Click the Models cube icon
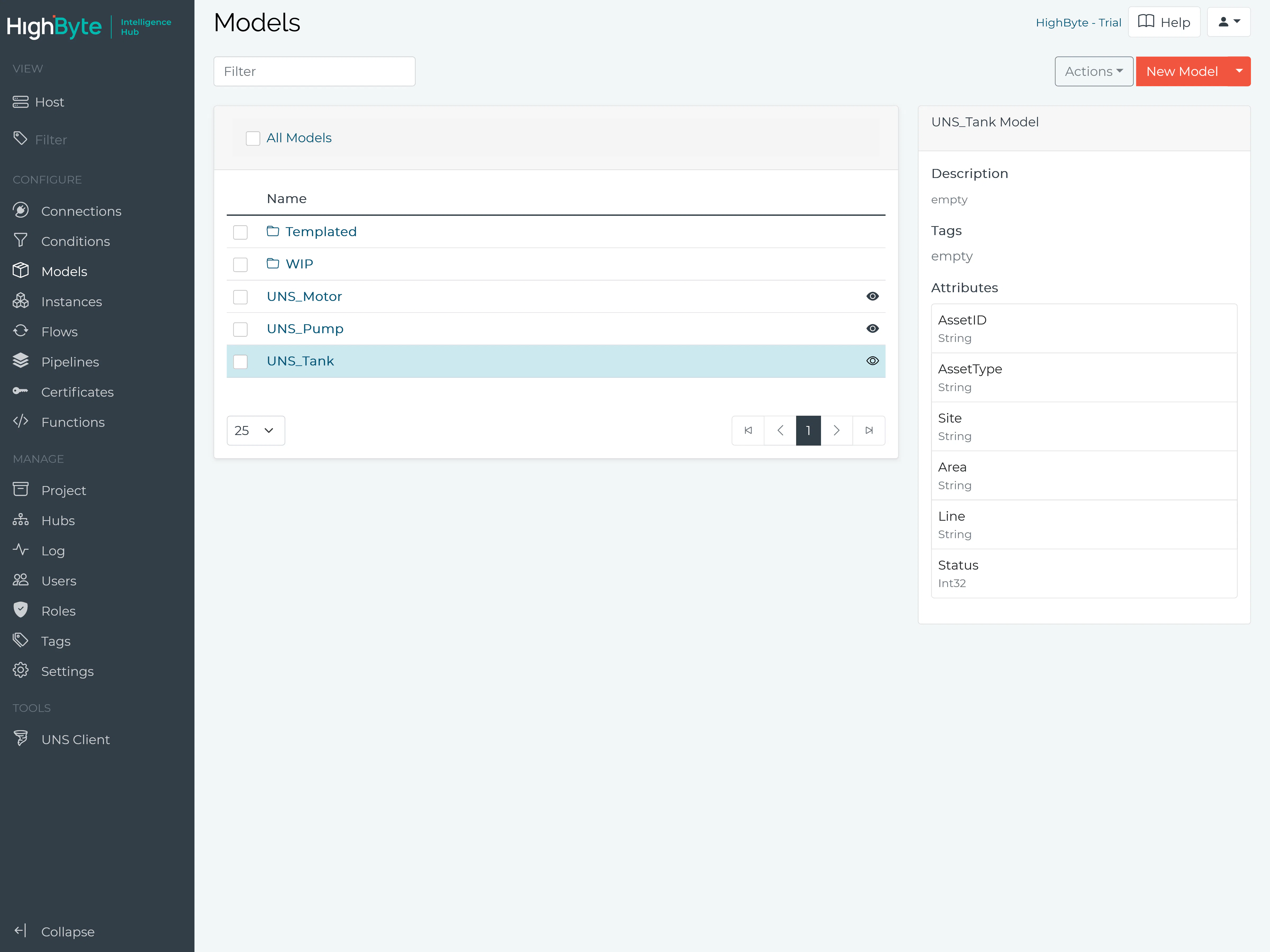The width and height of the screenshot is (1270, 952). click(21, 270)
